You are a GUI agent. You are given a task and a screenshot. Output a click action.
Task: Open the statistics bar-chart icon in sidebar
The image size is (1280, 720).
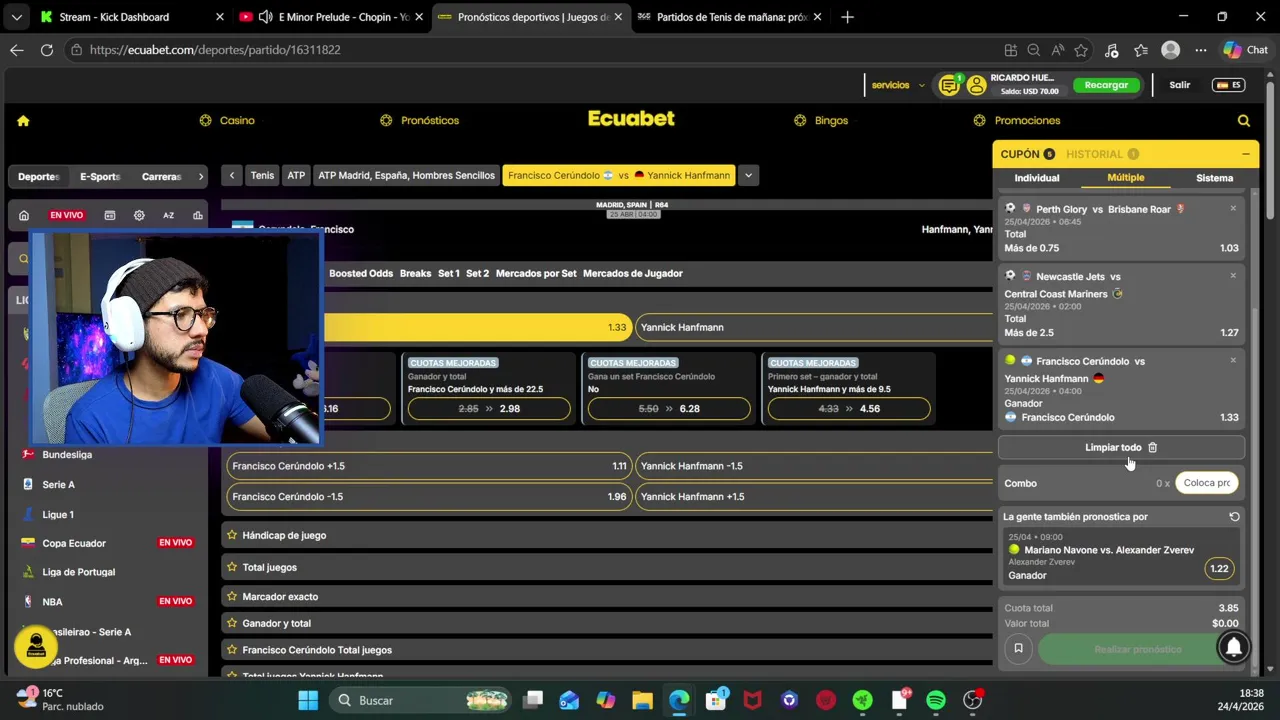(198, 215)
